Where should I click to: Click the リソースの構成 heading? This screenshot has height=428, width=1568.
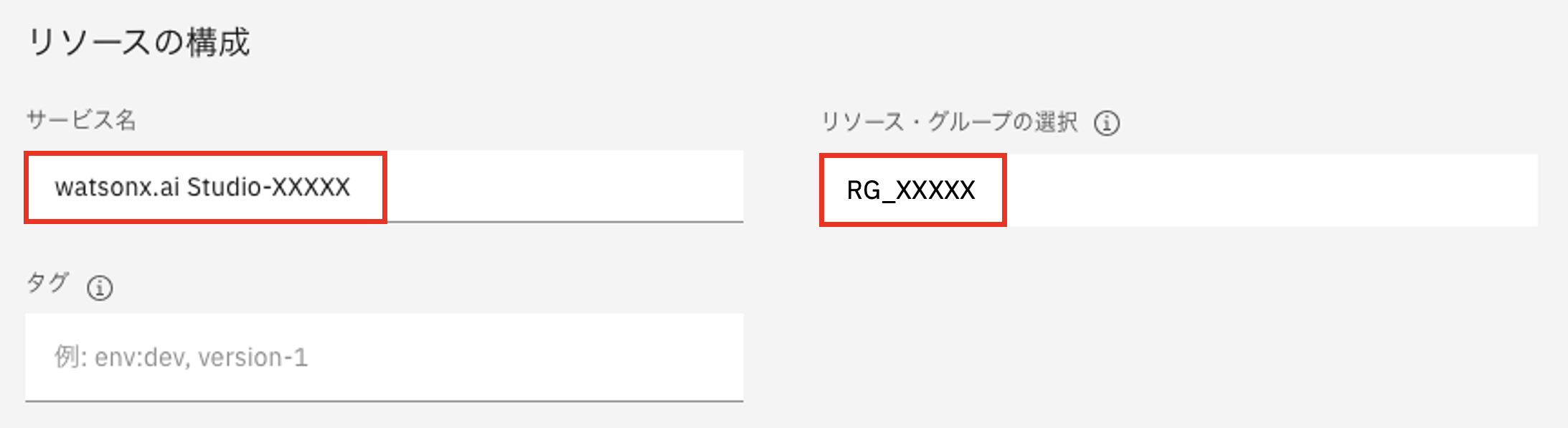138,42
